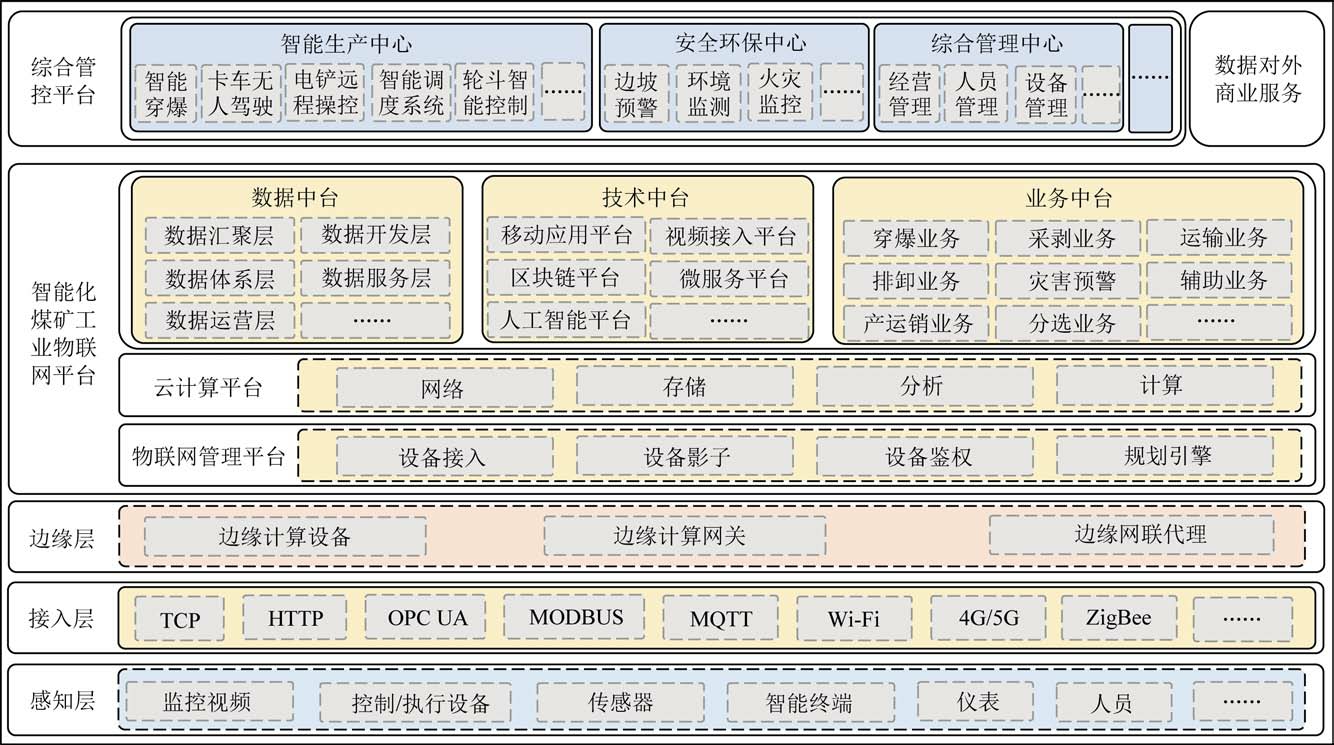Click the 规划引擎 block
The height and width of the screenshot is (745, 1334).
[1165, 456]
